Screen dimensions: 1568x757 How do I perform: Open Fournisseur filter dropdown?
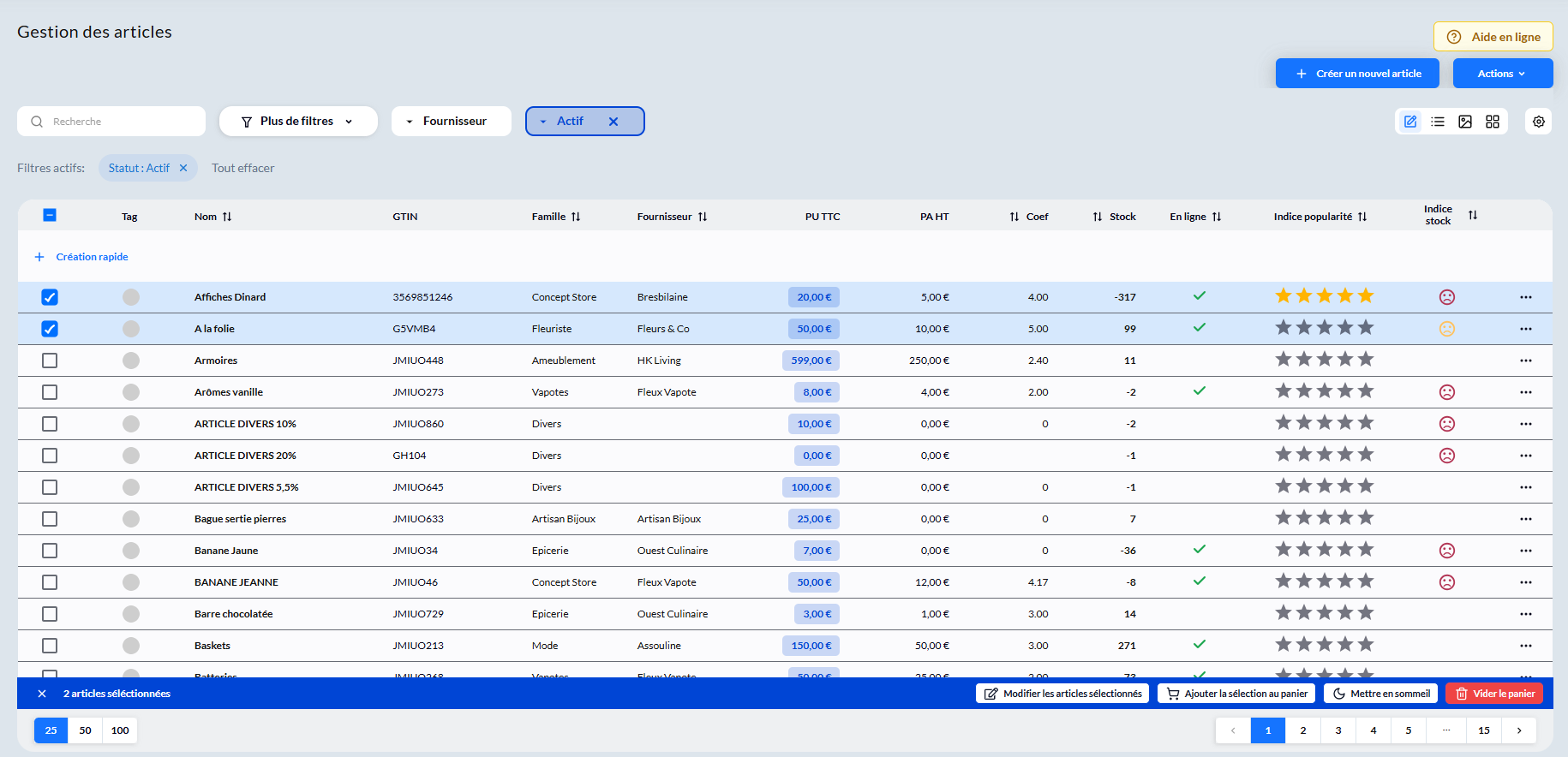452,122
